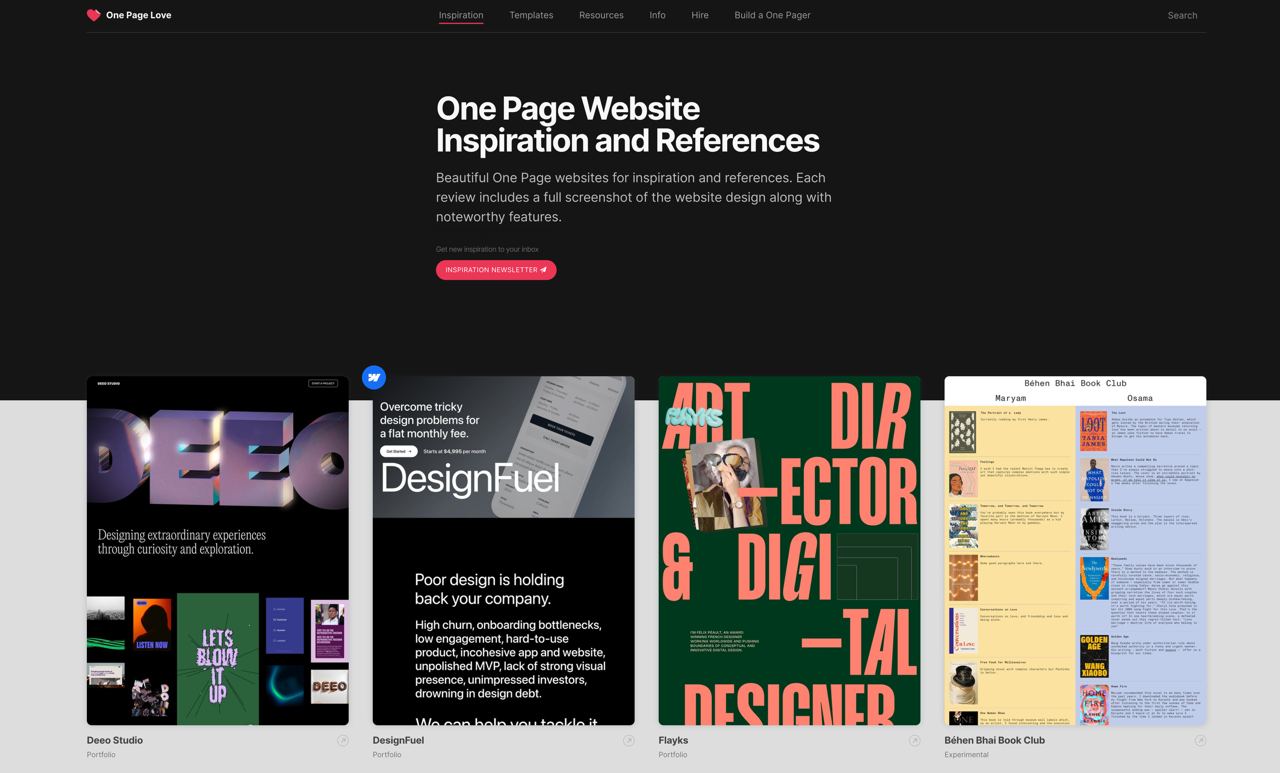Open the Resources nav item
This screenshot has height=773, width=1280.
tap(601, 15)
